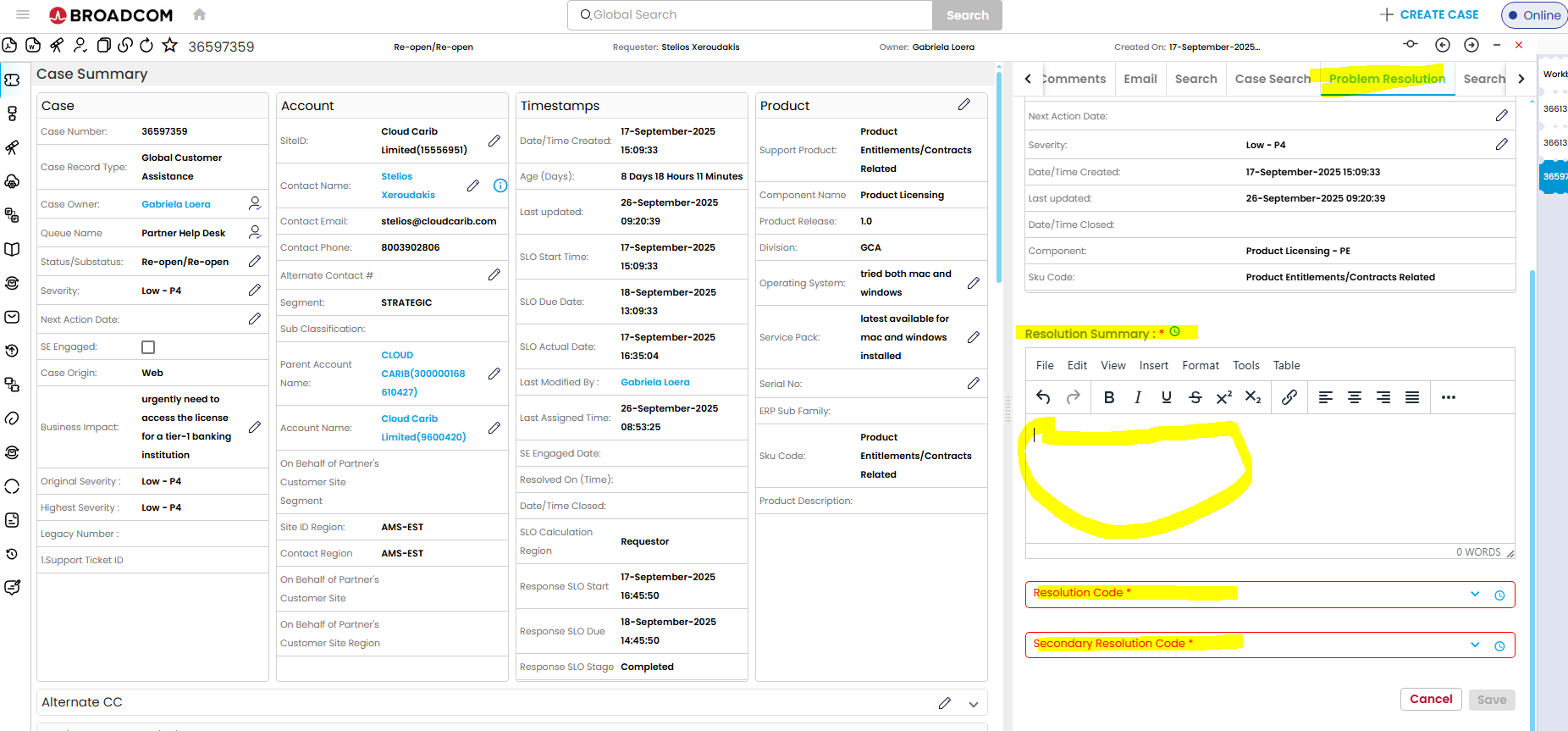This screenshot has height=731, width=1568.
Task: Apply Italic formatting in editor toolbar
Action: point(1138,397)
